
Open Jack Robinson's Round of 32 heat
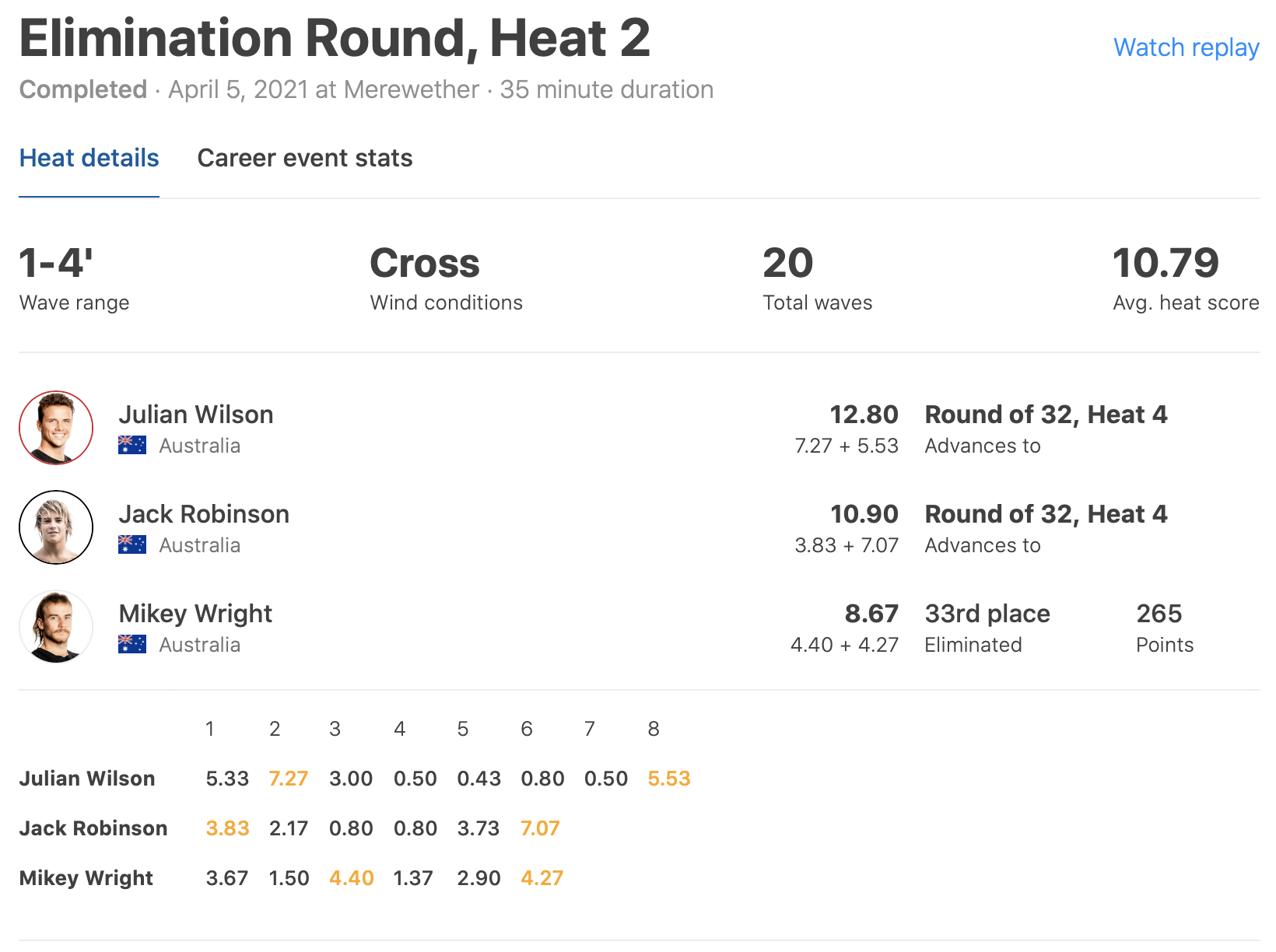[x=1046, y=514]
